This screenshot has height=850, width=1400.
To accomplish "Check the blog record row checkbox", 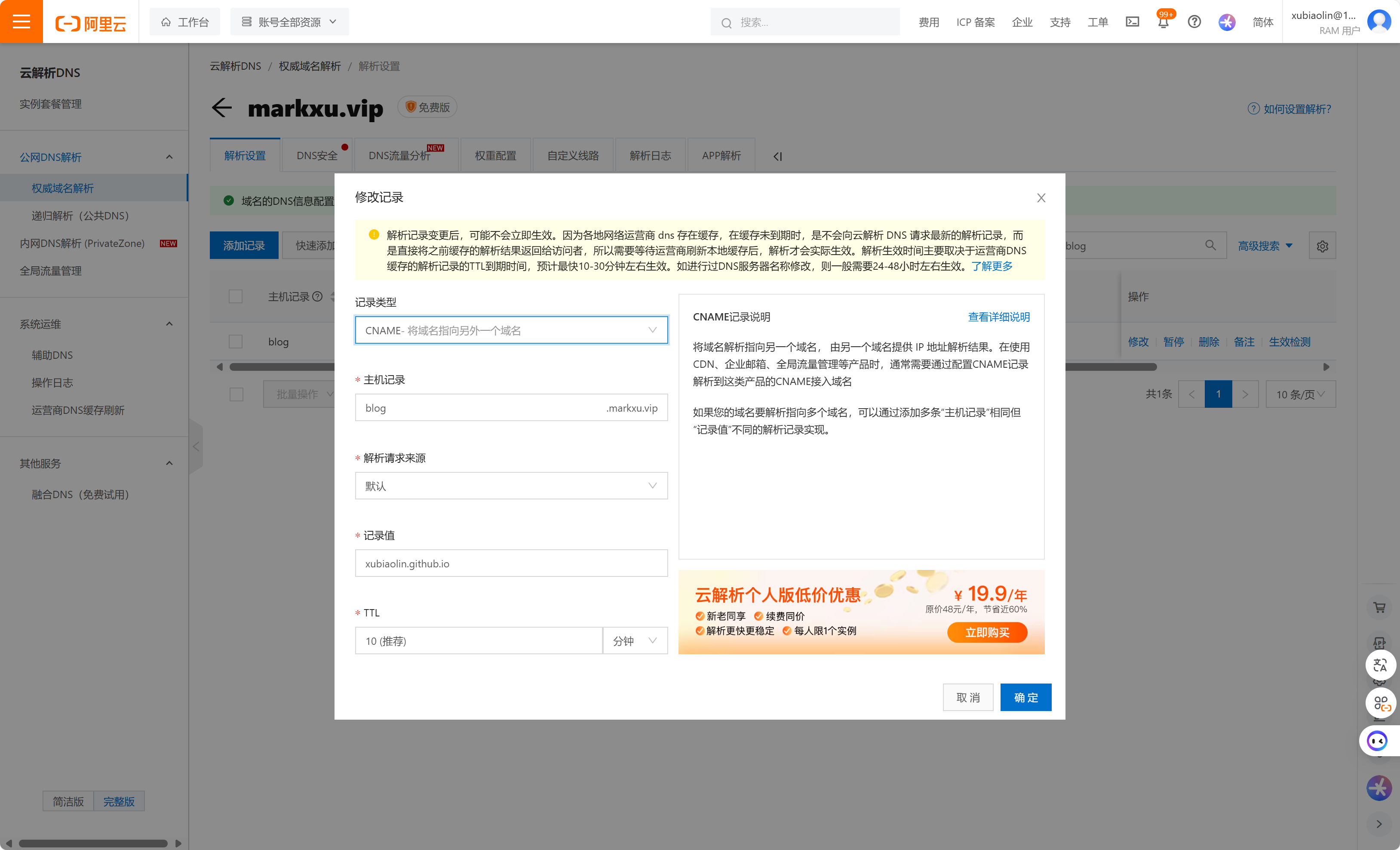I will point(235,341).
